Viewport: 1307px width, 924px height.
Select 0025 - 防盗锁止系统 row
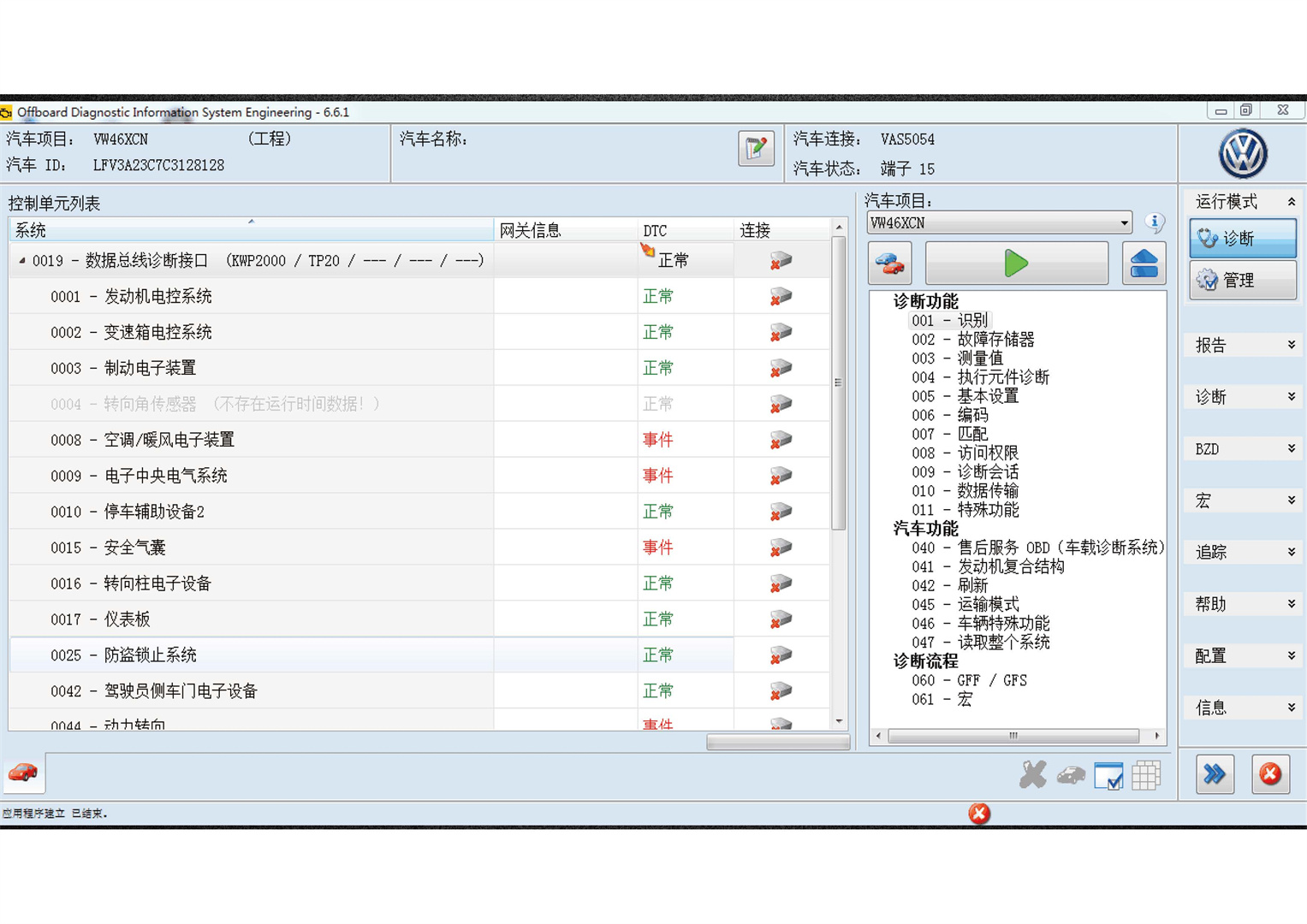coord(419,656)
